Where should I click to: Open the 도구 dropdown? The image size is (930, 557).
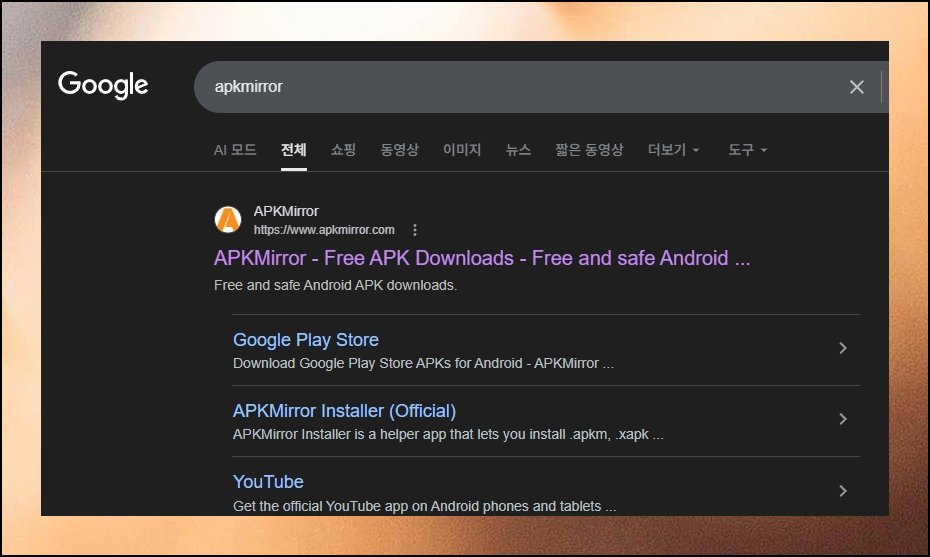(x=747, y=149)
